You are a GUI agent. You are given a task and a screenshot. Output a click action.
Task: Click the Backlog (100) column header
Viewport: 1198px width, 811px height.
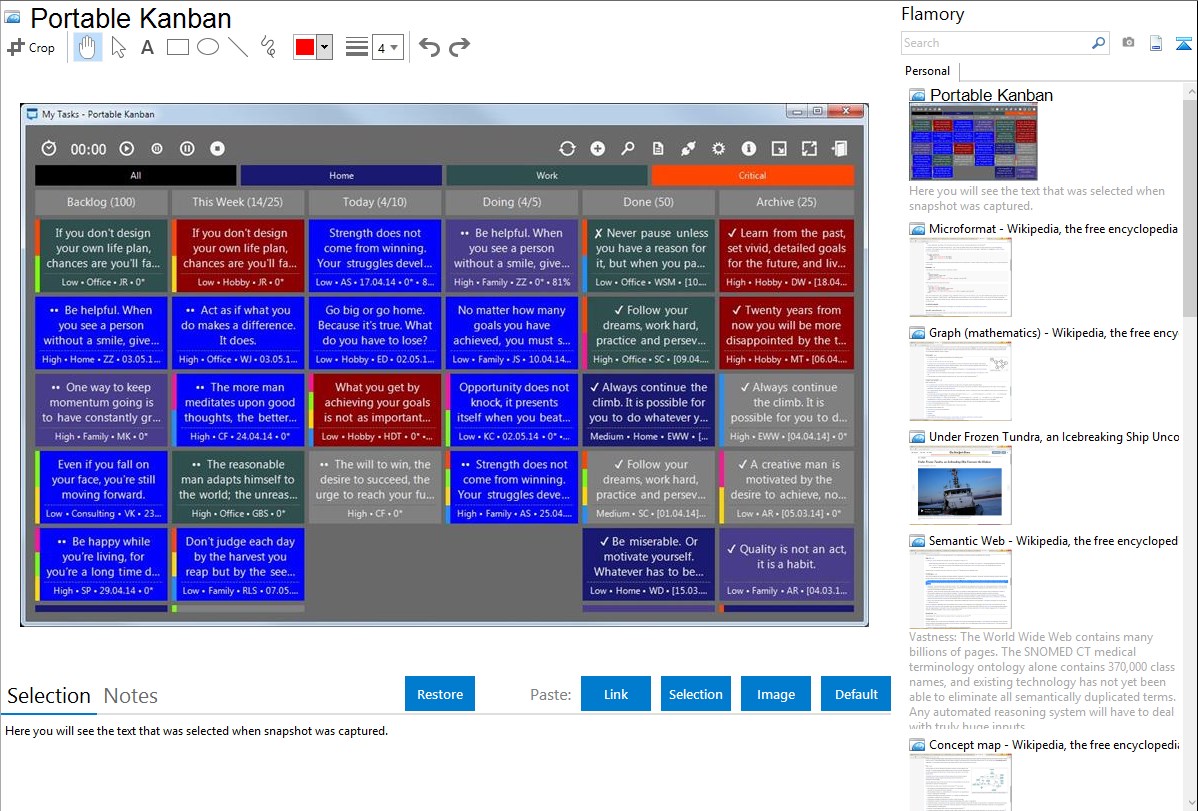[101, 202]
